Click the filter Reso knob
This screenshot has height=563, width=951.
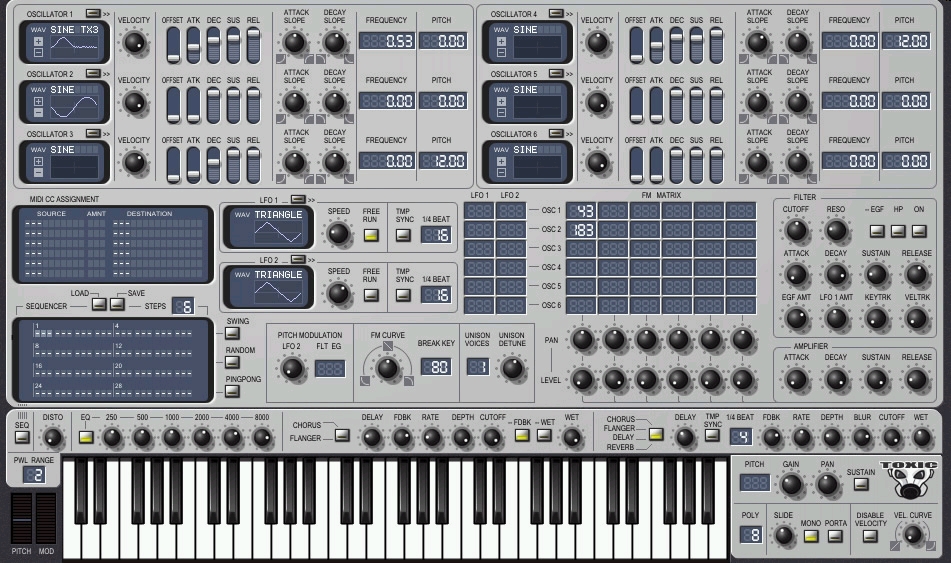coord(836,231)
